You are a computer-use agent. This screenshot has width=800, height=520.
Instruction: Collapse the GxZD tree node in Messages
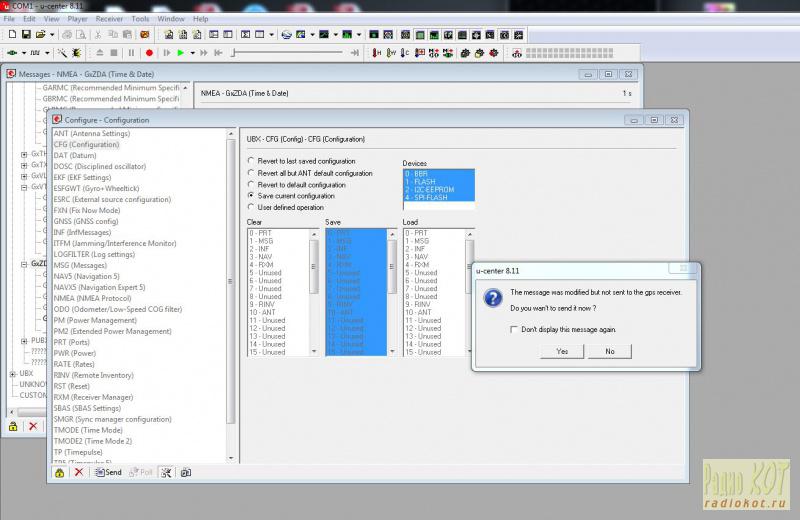[24, 264]
